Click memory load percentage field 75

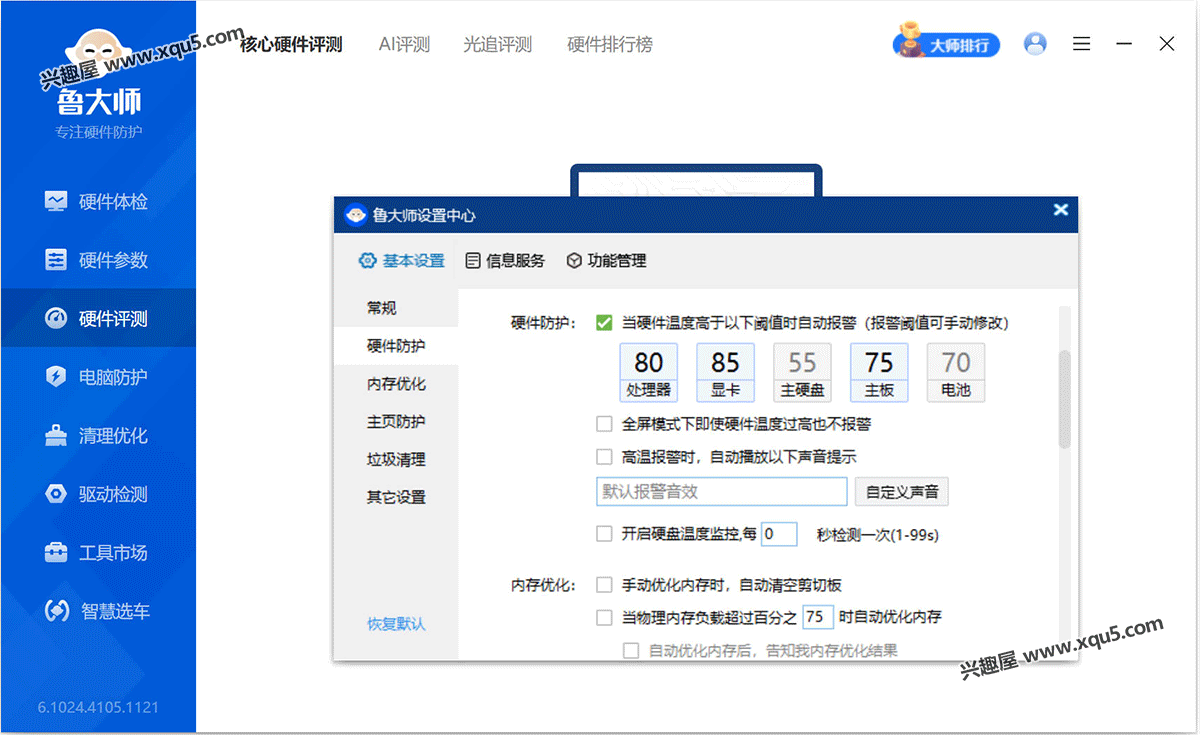[x=818, y=617]
